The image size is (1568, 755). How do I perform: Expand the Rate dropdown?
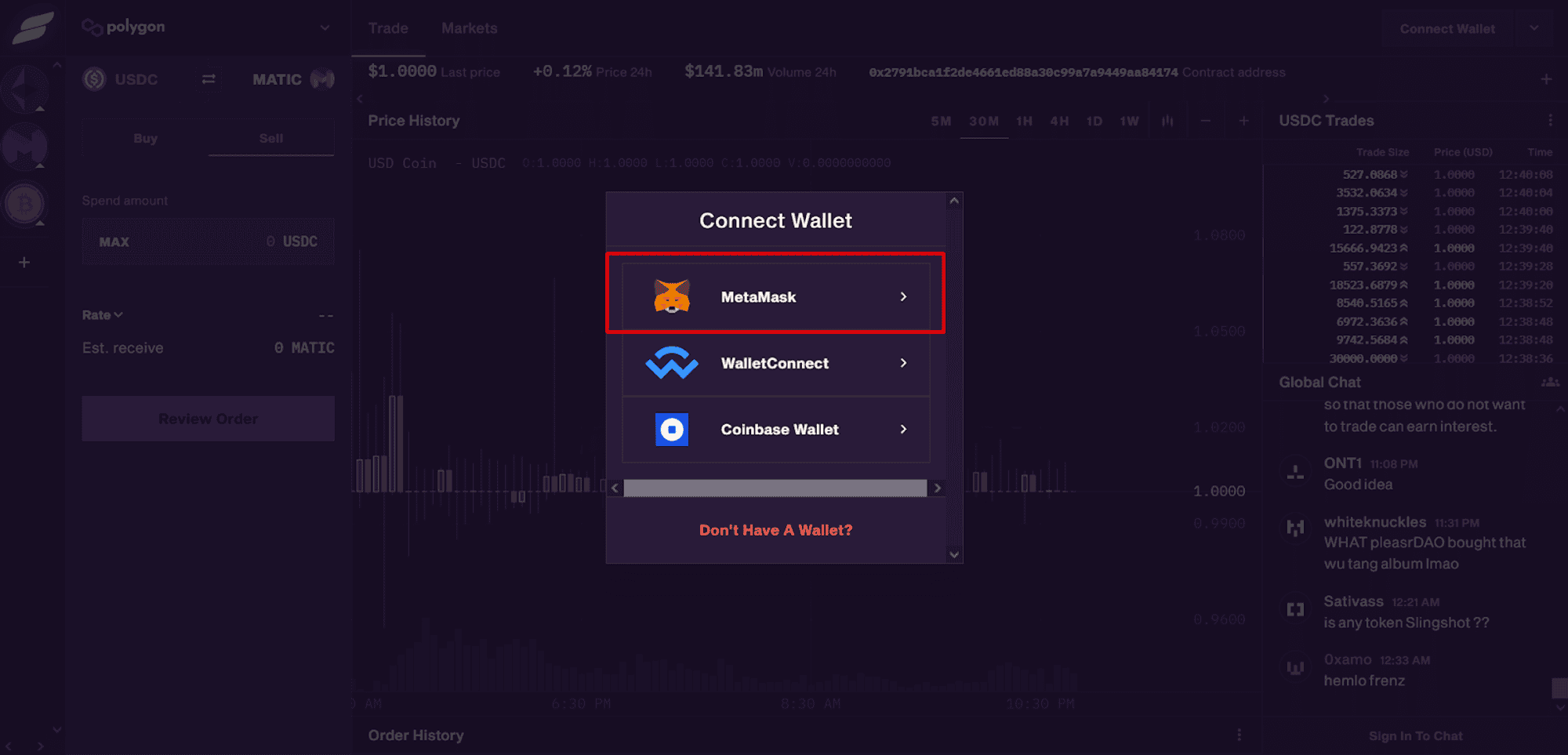[102, 315]
